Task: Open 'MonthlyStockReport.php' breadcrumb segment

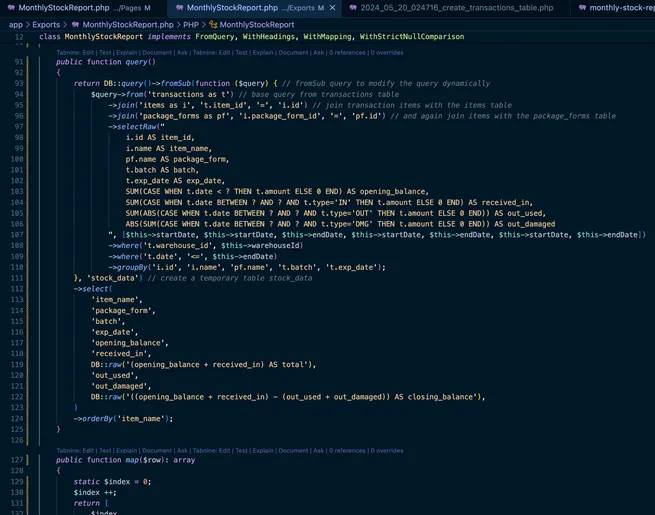Action: coord(128,25)
